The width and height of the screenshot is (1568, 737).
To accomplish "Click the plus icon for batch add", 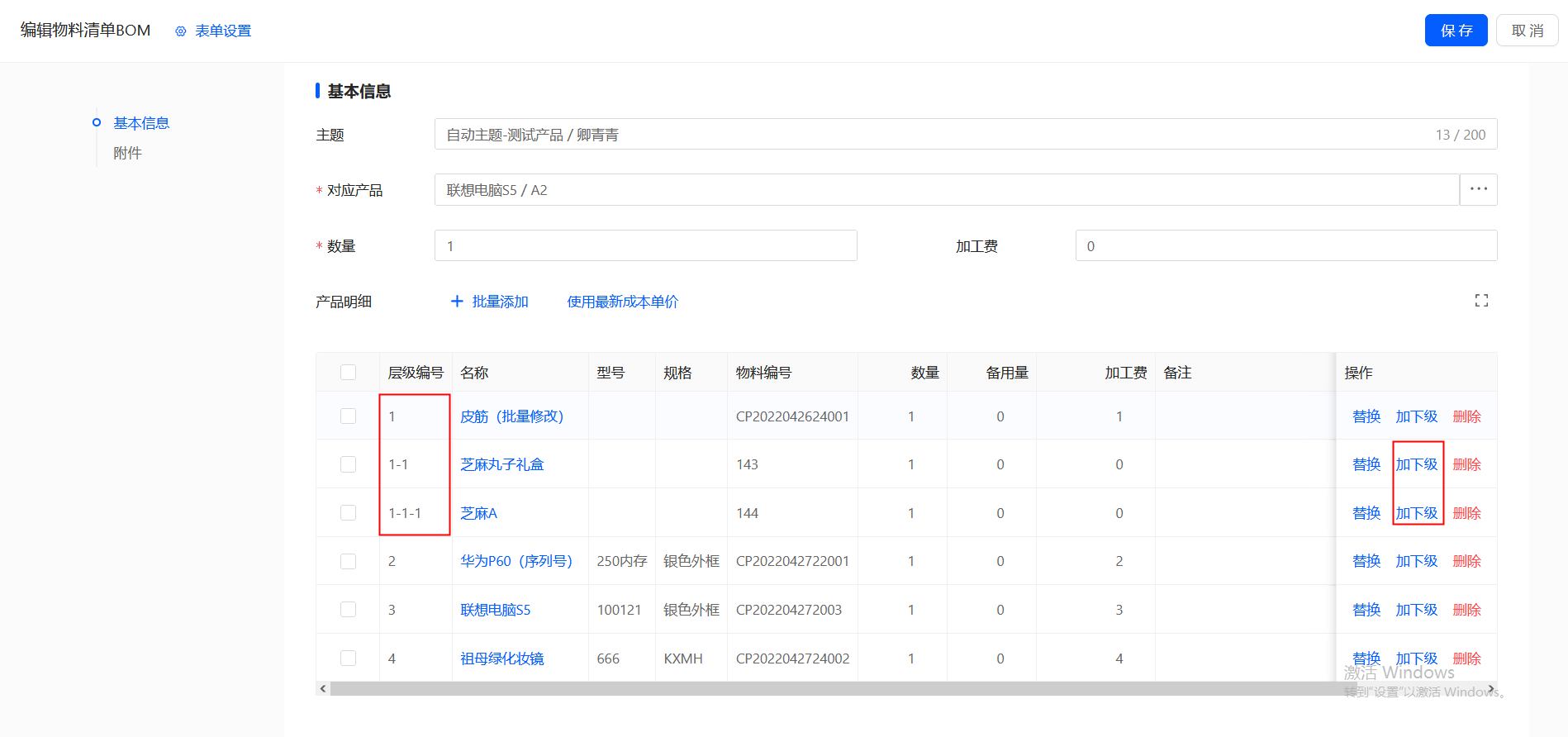I will (x=457, y=302).
